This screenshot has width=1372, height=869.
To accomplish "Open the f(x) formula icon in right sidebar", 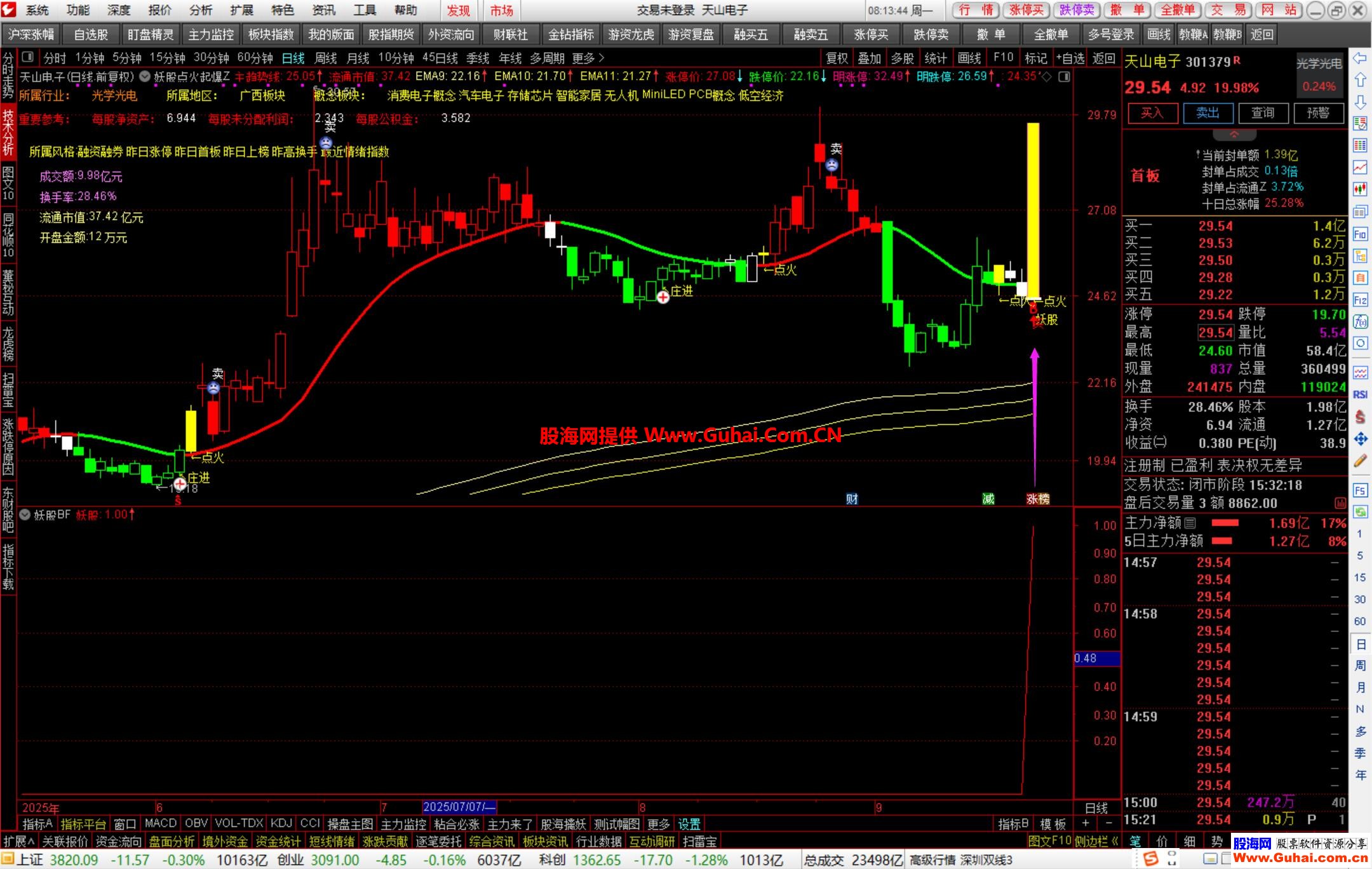I will [x=1360, y=321].
